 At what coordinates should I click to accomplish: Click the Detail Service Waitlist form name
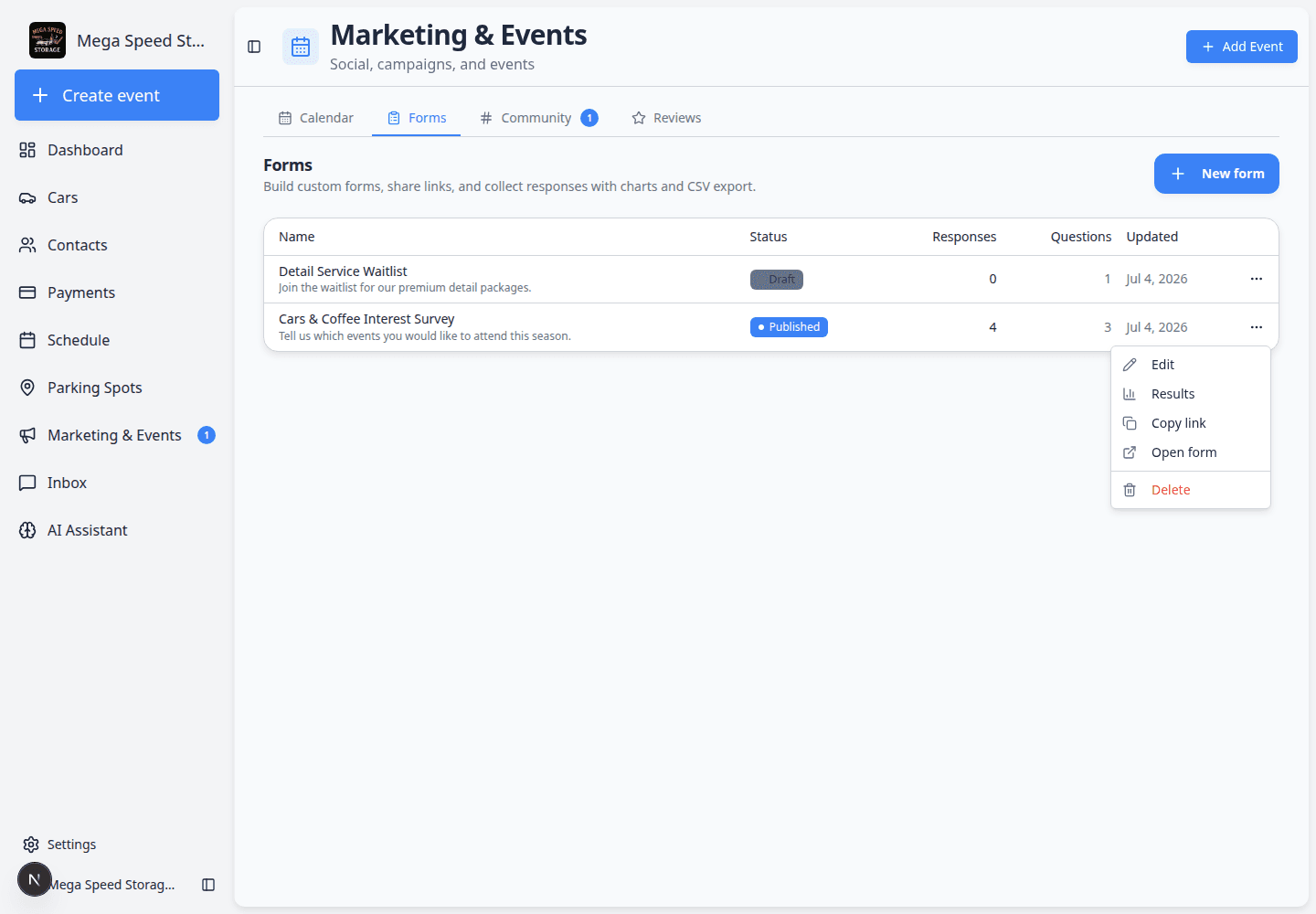pos(343,271)
